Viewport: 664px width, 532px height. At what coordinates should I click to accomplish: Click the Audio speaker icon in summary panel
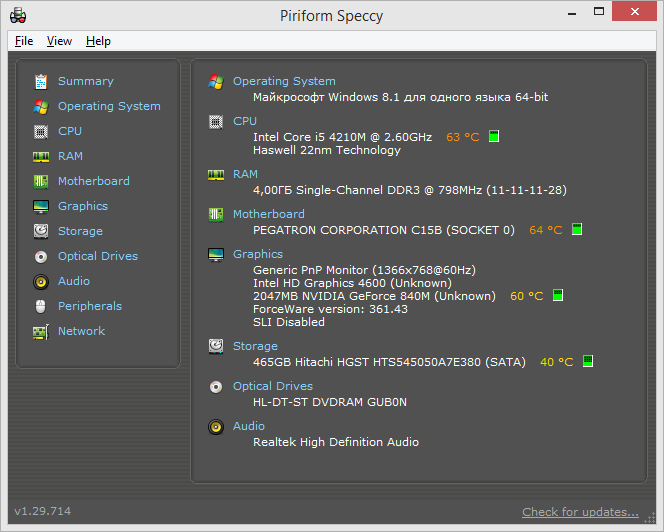pyautogui.click(x=216, y=427)
